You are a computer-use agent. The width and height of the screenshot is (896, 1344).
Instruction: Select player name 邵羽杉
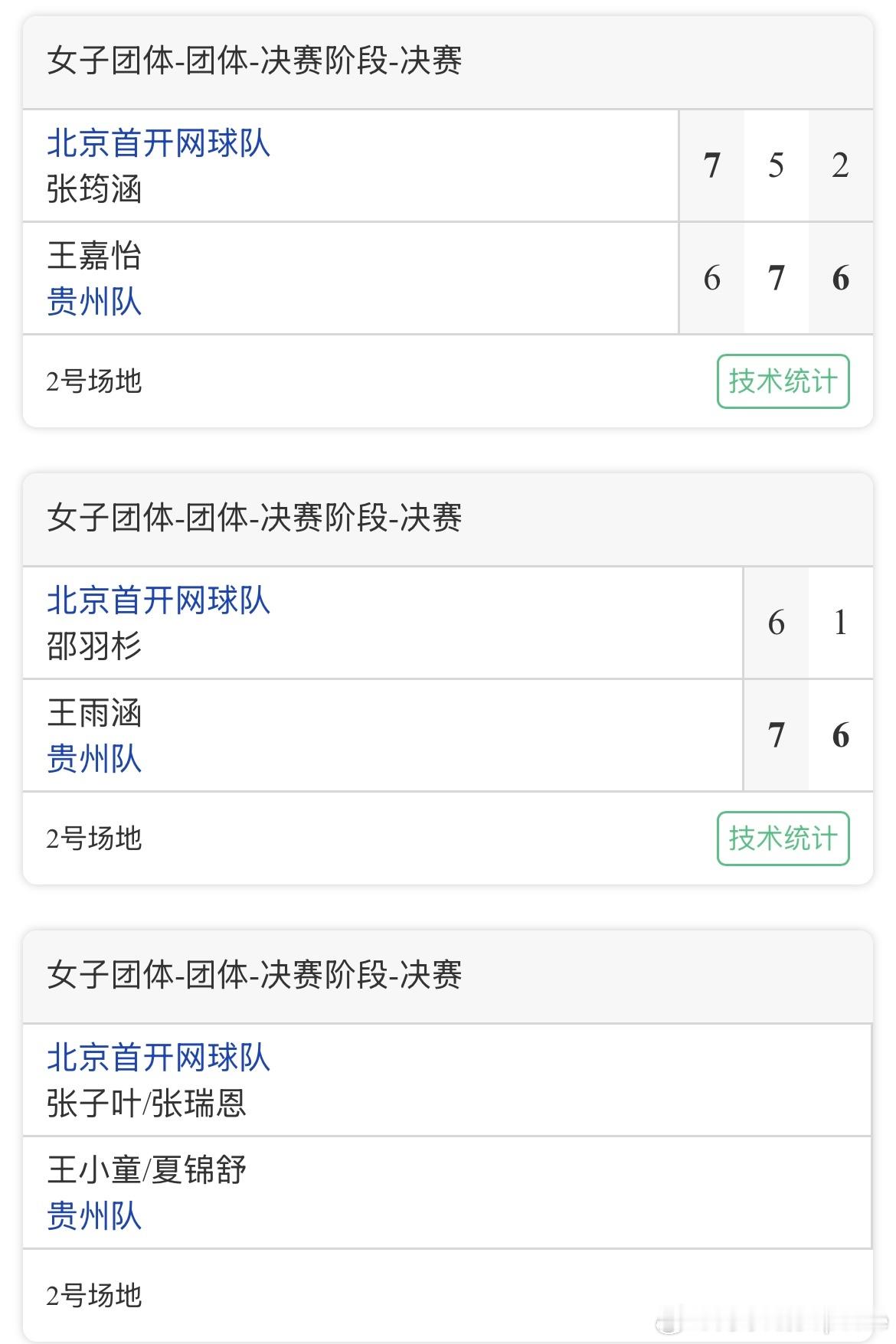94,646
